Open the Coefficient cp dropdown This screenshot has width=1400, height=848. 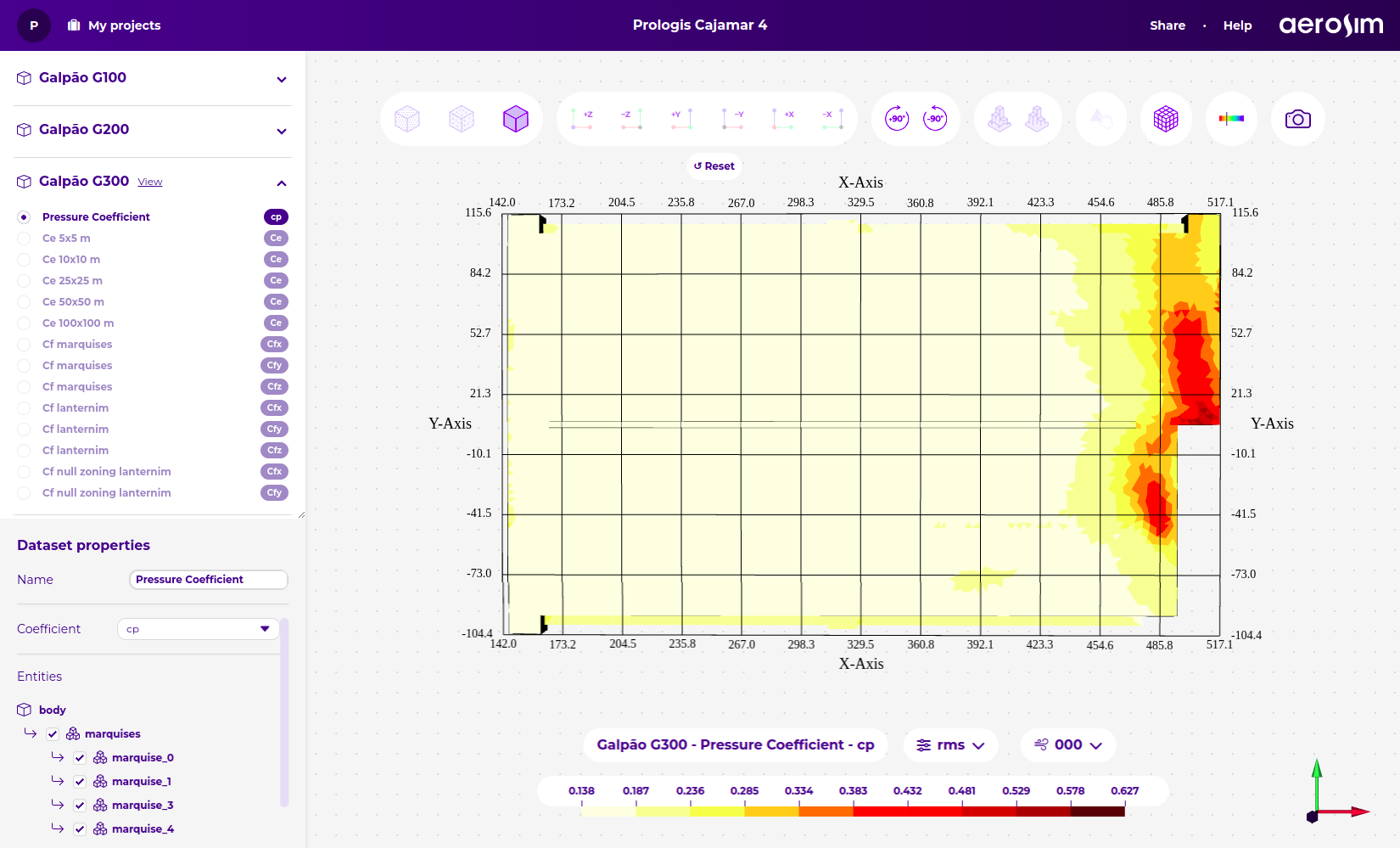(198, 629)
